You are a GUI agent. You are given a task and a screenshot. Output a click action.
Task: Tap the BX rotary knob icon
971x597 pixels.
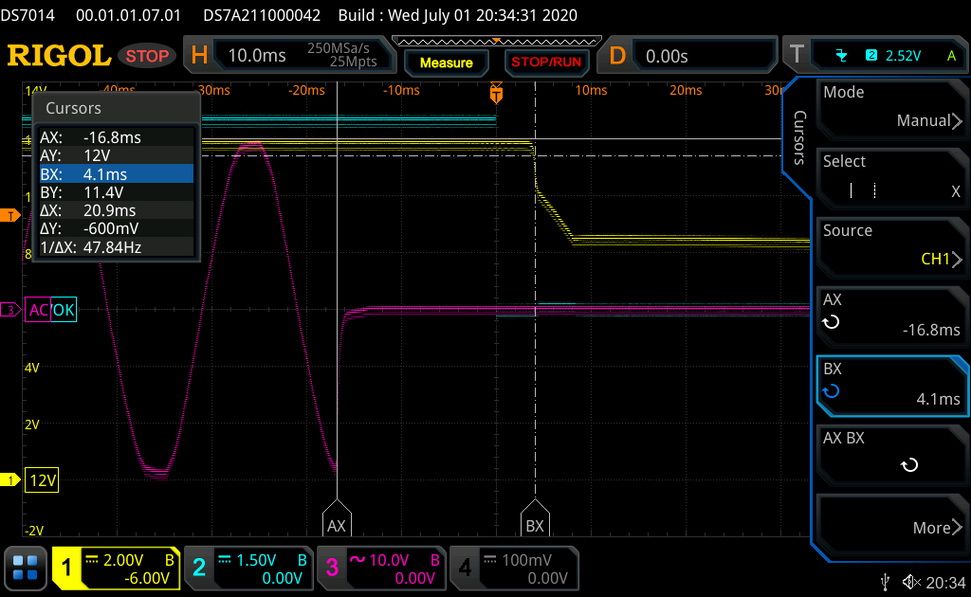pyautogui.click(x=831, y=391)
